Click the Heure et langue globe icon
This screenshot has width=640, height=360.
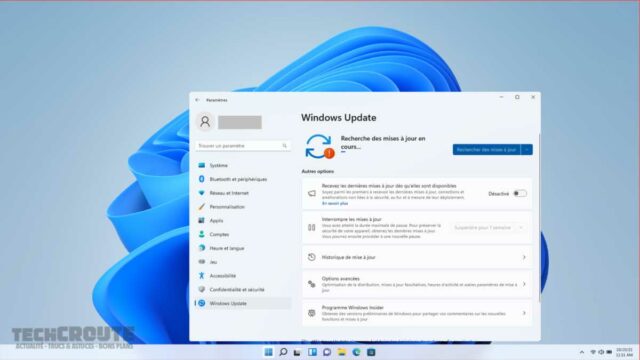(202, 248)
